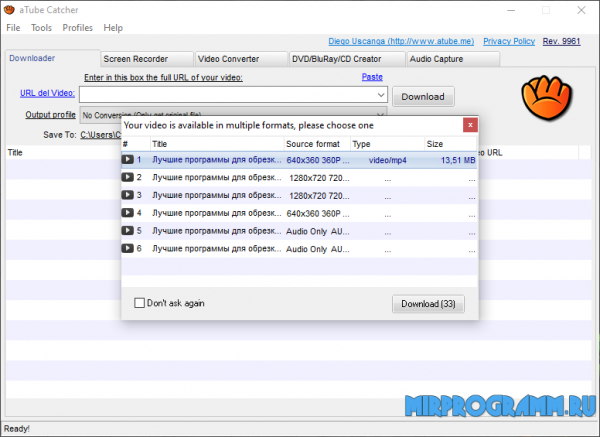The image size is (600, 437).
Task: Click the Output profile label link
Action: click(51, 114)
